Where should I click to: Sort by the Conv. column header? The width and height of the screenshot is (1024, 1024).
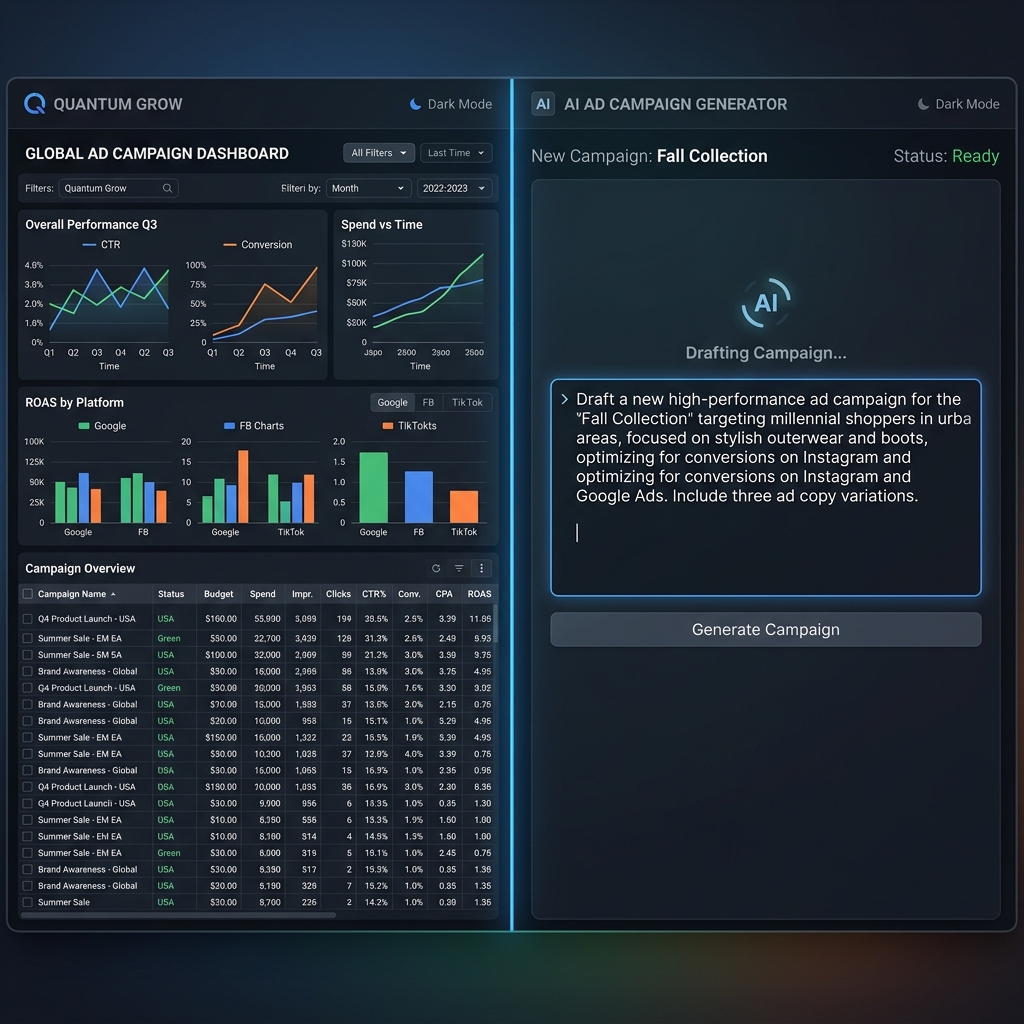(409, 594)
